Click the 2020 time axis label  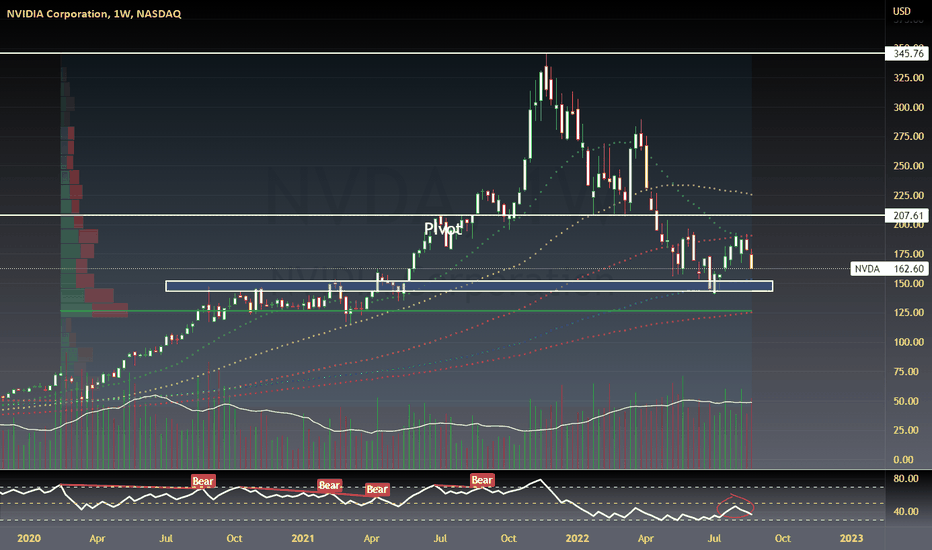(29, 538)
